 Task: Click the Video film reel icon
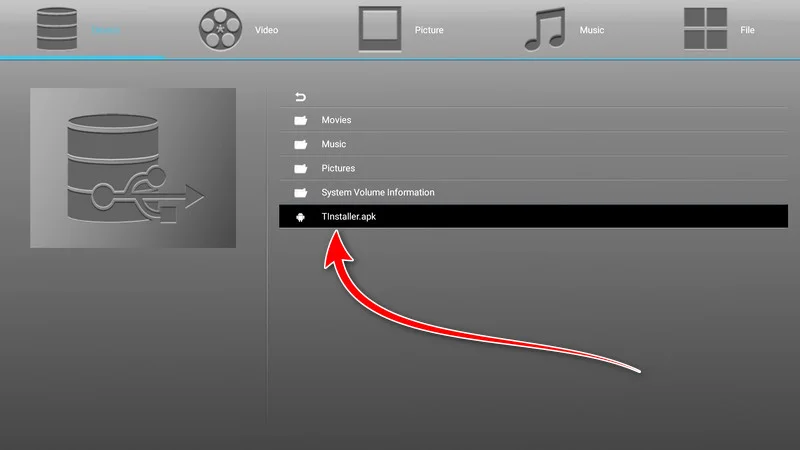pyautogui.click(x=220, y=29)
